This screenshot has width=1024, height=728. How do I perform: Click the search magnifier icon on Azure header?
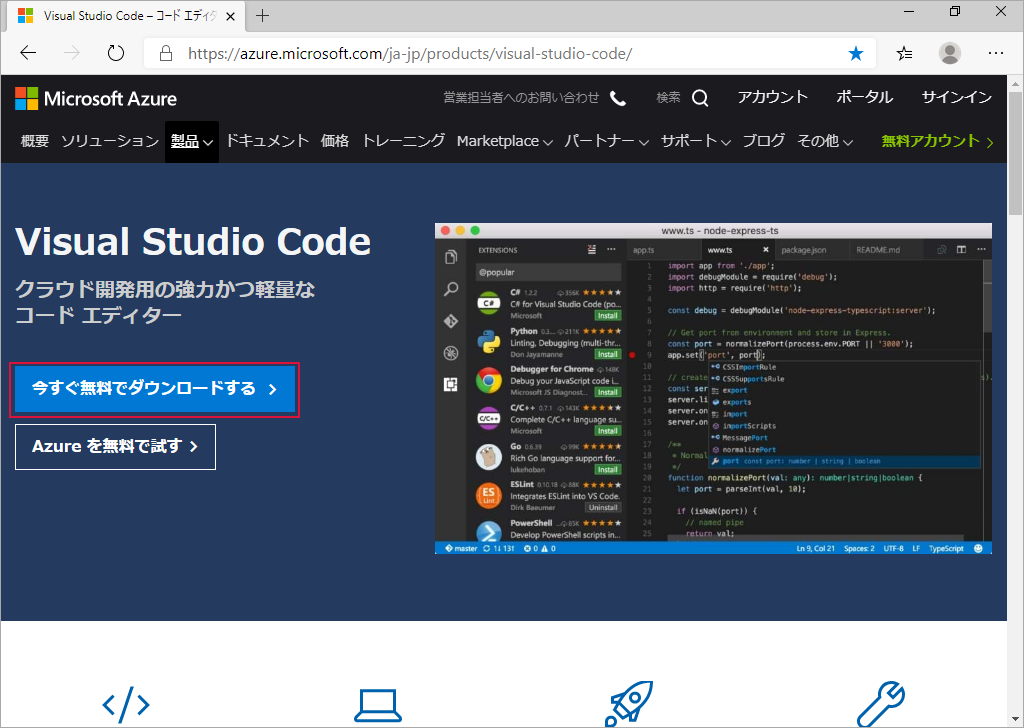click(700, 98)
